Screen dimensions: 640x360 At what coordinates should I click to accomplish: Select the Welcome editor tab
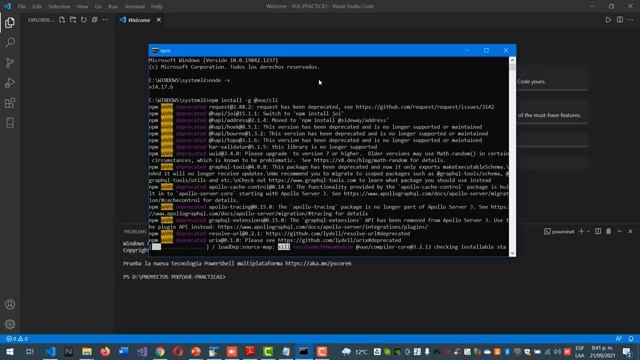coord(139,20)
